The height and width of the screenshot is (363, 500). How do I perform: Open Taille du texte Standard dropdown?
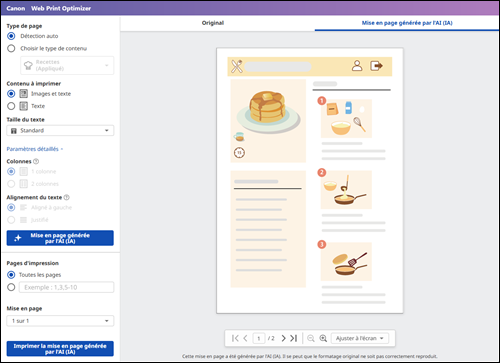coord(60,130)
